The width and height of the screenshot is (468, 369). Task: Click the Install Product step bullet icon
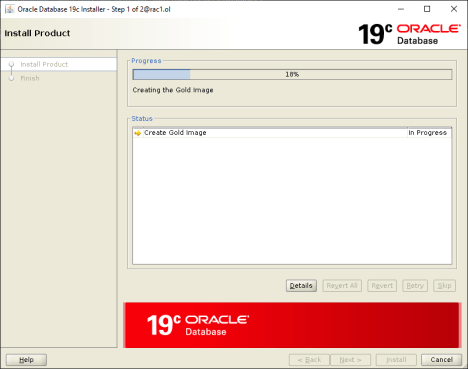[x=12, y=64]
